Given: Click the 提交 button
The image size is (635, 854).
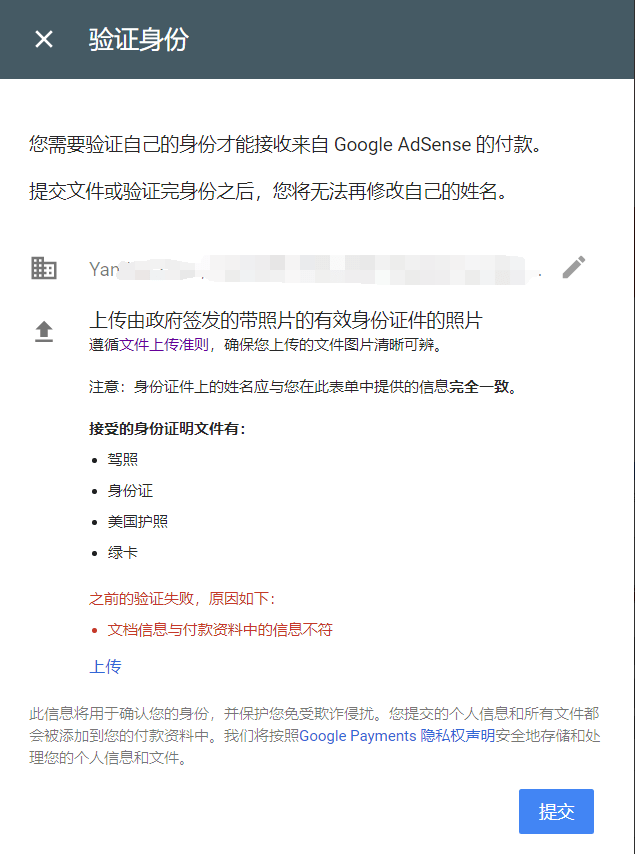Looking at the screenshot, I should pos(556,812).
